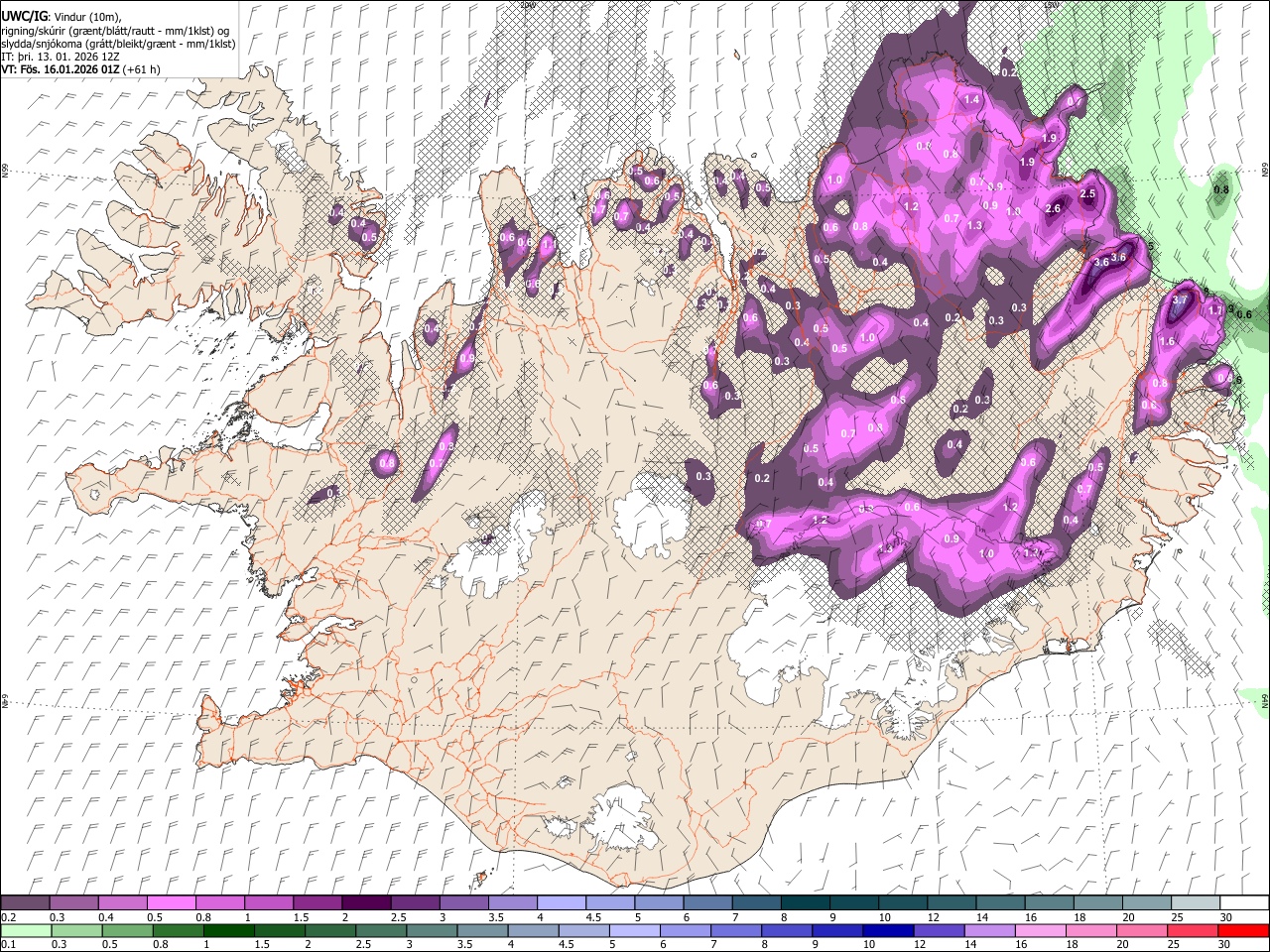The image size is (1270, 952).
Task: Select the light green 0.3 swatch in lower legend
Action: (x=75, y=930)
